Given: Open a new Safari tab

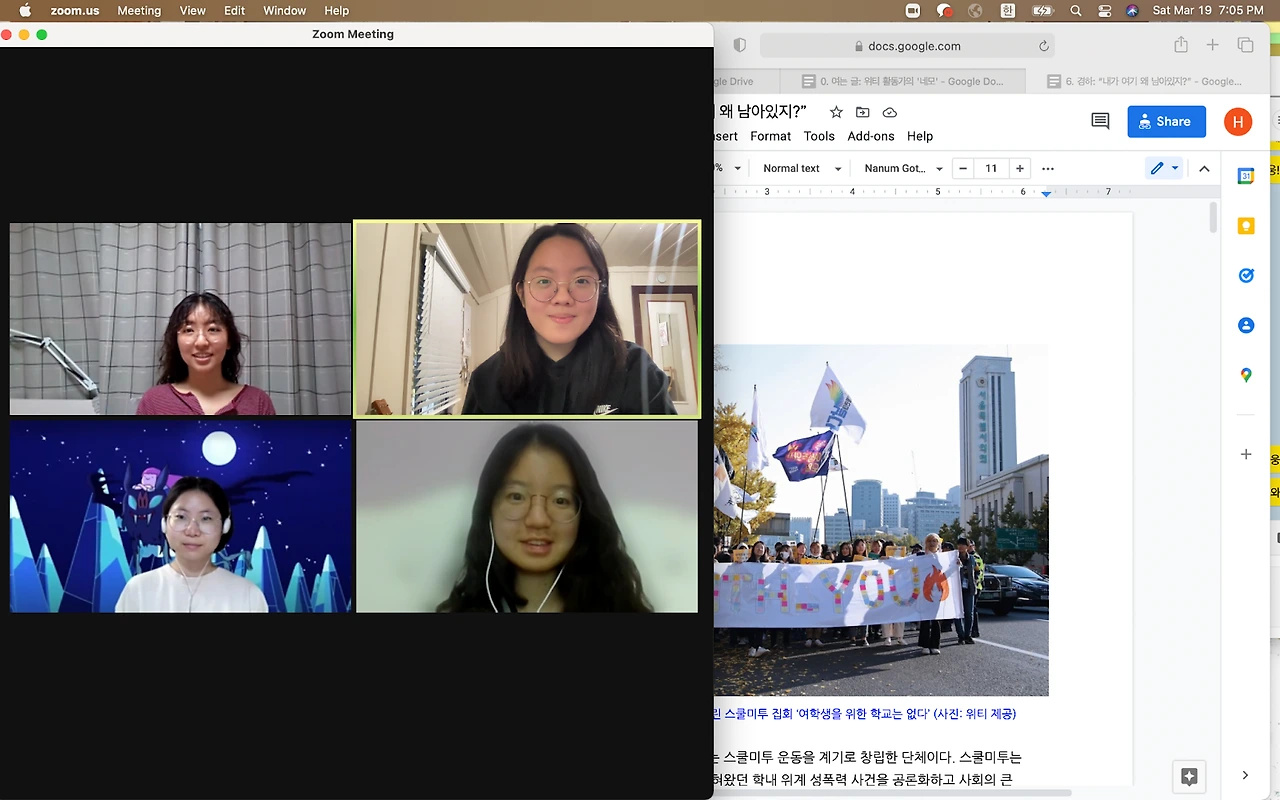Looking at the screenshot, I should click(1212, 45).
